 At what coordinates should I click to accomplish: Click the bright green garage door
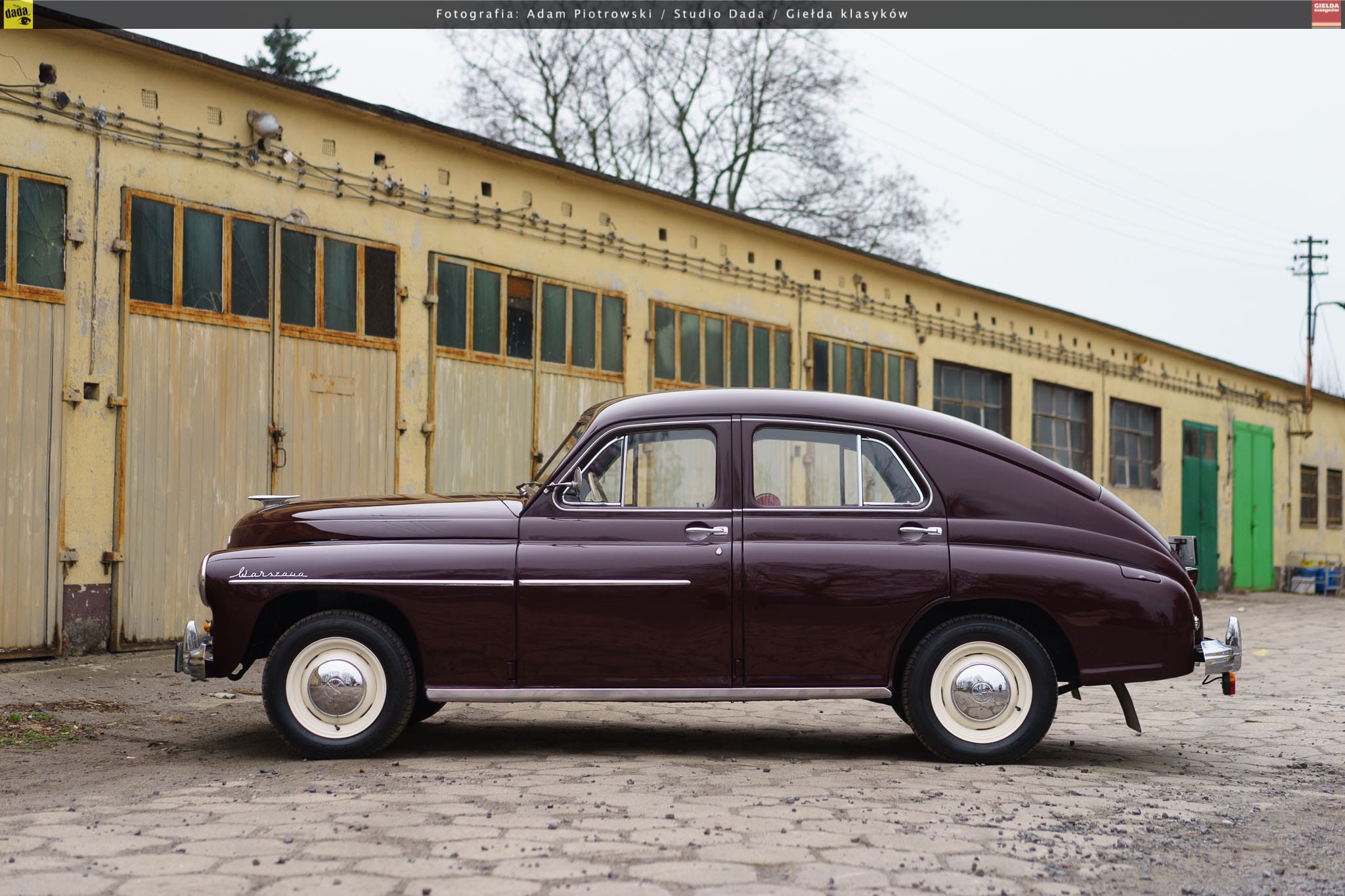click(1252, 505)
